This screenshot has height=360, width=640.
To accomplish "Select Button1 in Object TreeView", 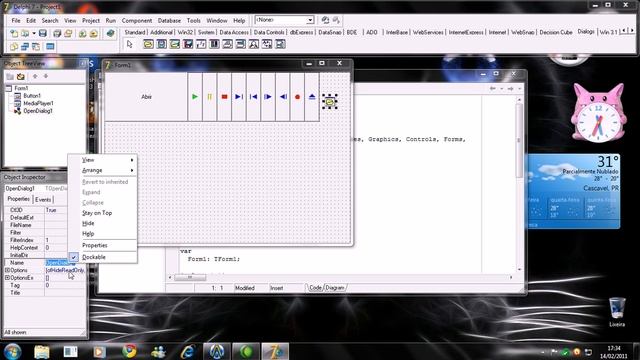I will [x=32, y=96].
